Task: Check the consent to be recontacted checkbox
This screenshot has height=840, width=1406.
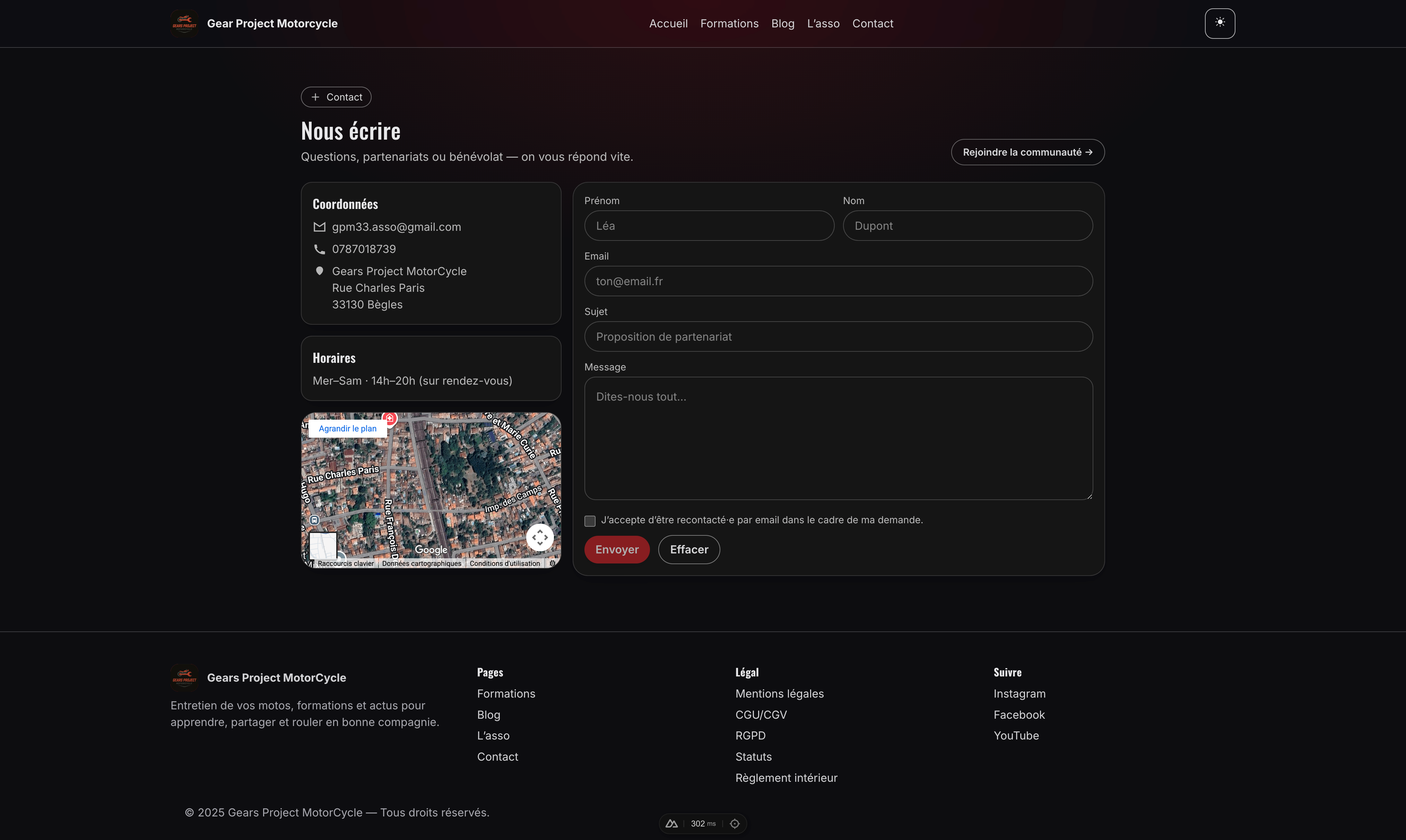Action: pyautogui.click(x=590, y=521)
